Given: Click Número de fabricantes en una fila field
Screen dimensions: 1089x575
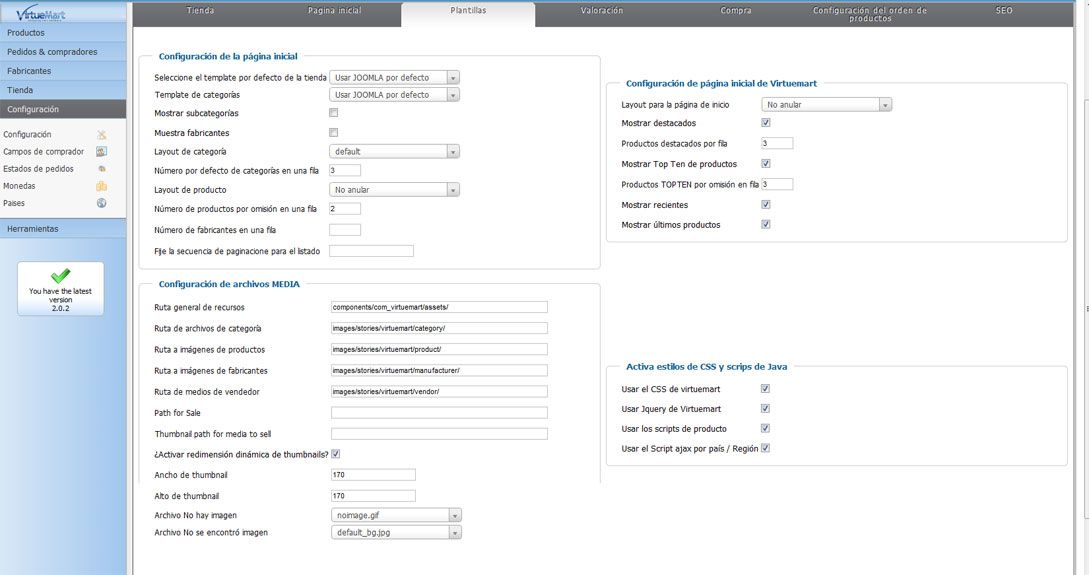Looking at the screenshot, I should (344, 230).
